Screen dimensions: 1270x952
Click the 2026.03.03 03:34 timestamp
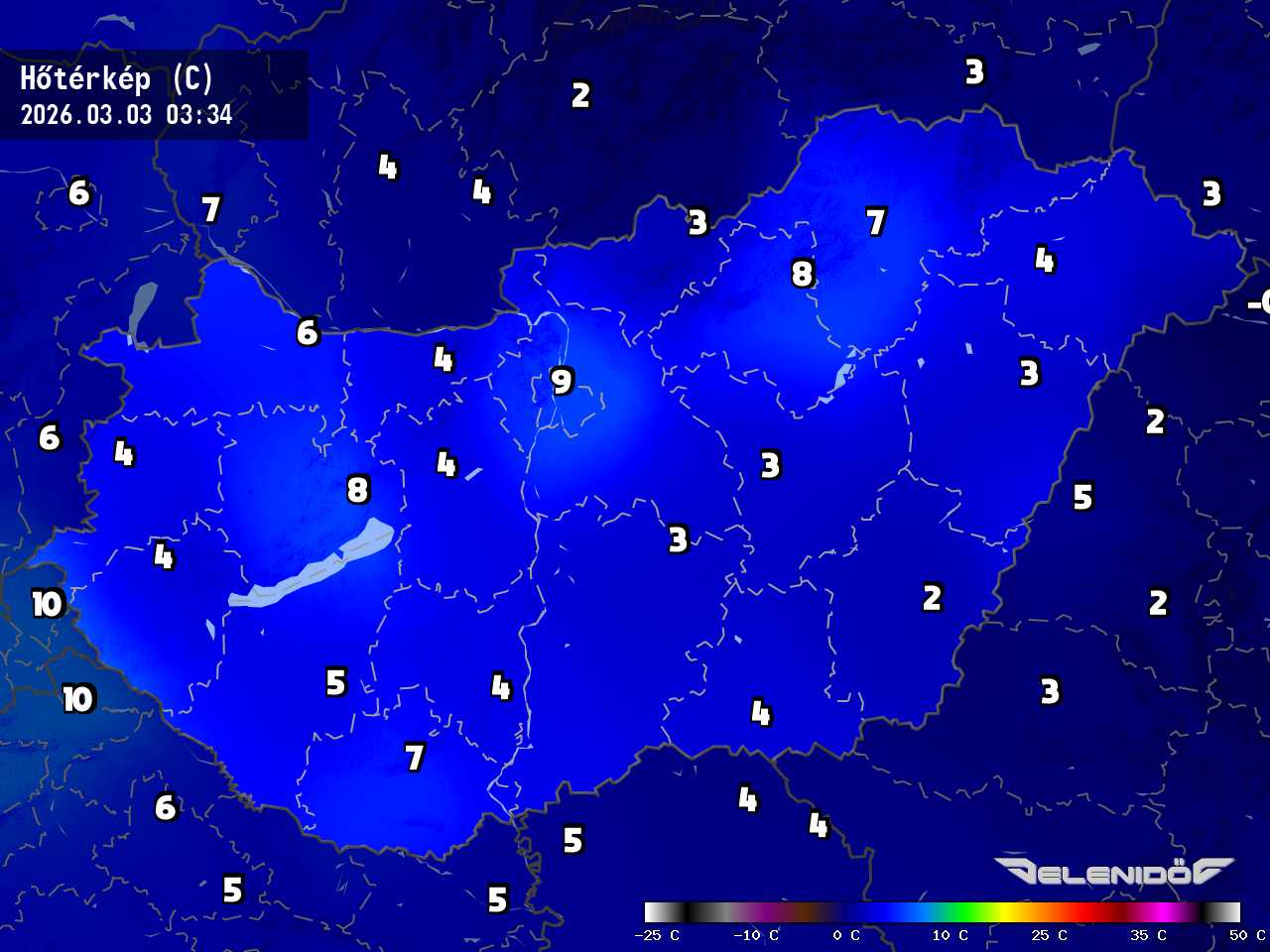point(126,115)
